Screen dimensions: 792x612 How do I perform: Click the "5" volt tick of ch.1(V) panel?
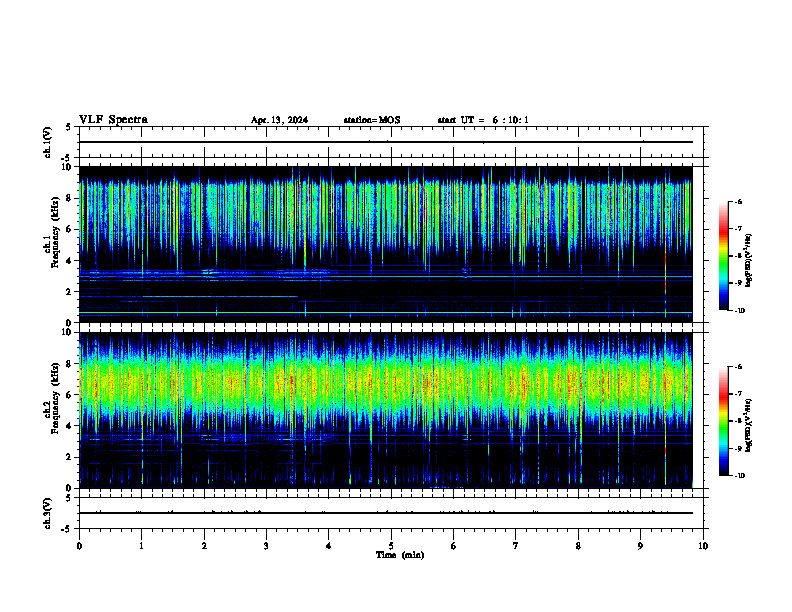[70, 127]
